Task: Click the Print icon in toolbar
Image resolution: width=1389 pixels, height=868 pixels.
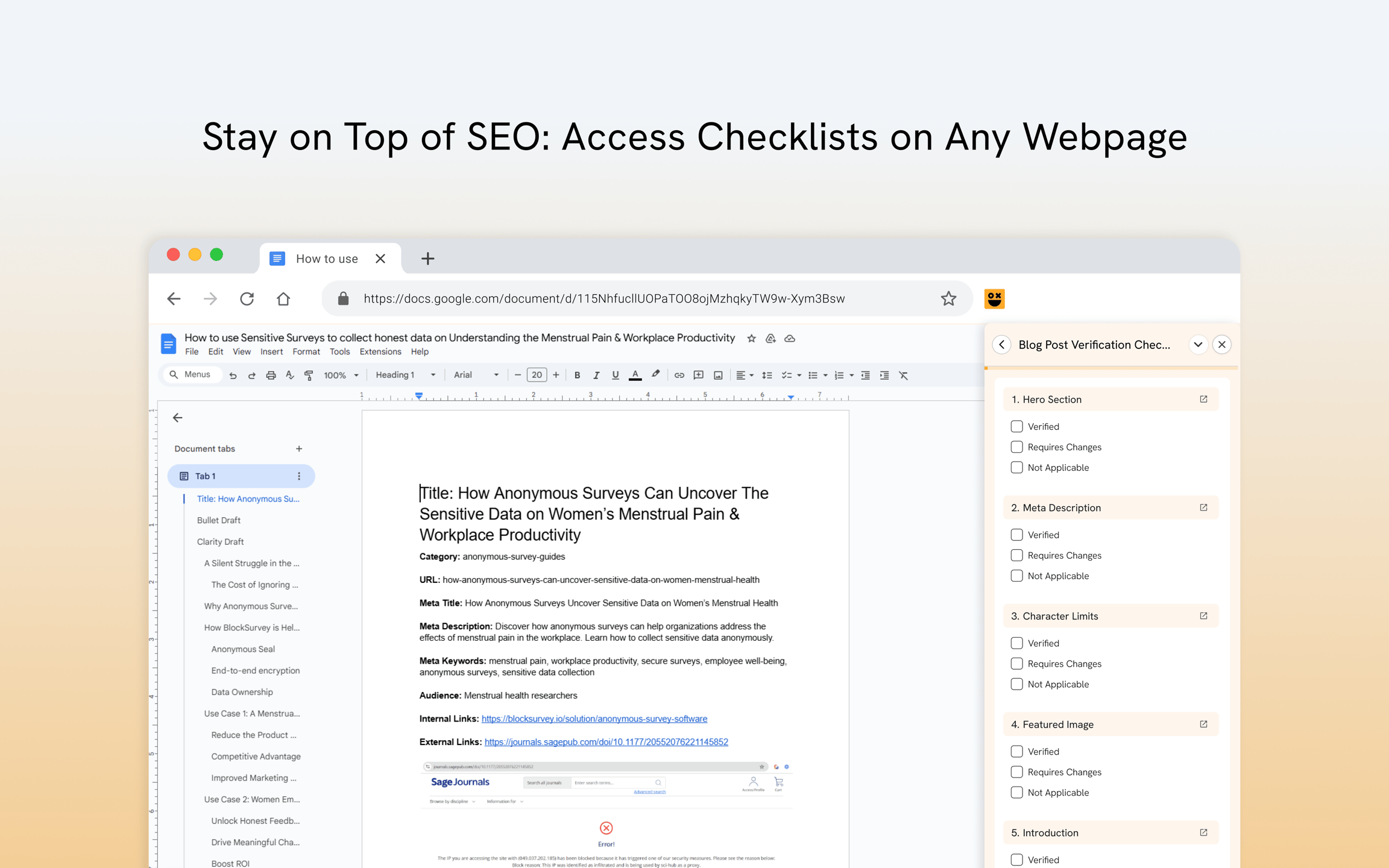Action: [x=271, y=375]
